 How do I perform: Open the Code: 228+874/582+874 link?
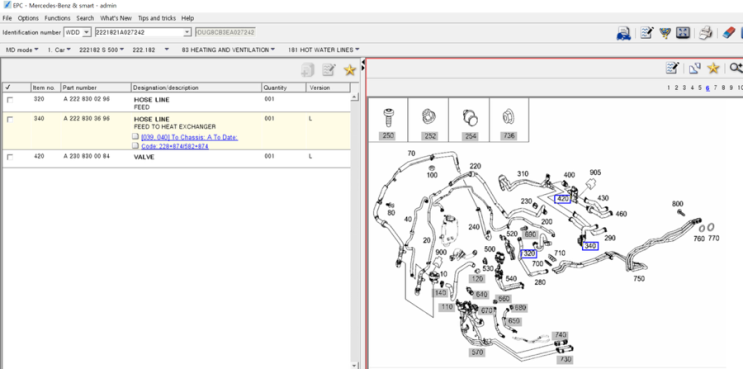(174, 146)
